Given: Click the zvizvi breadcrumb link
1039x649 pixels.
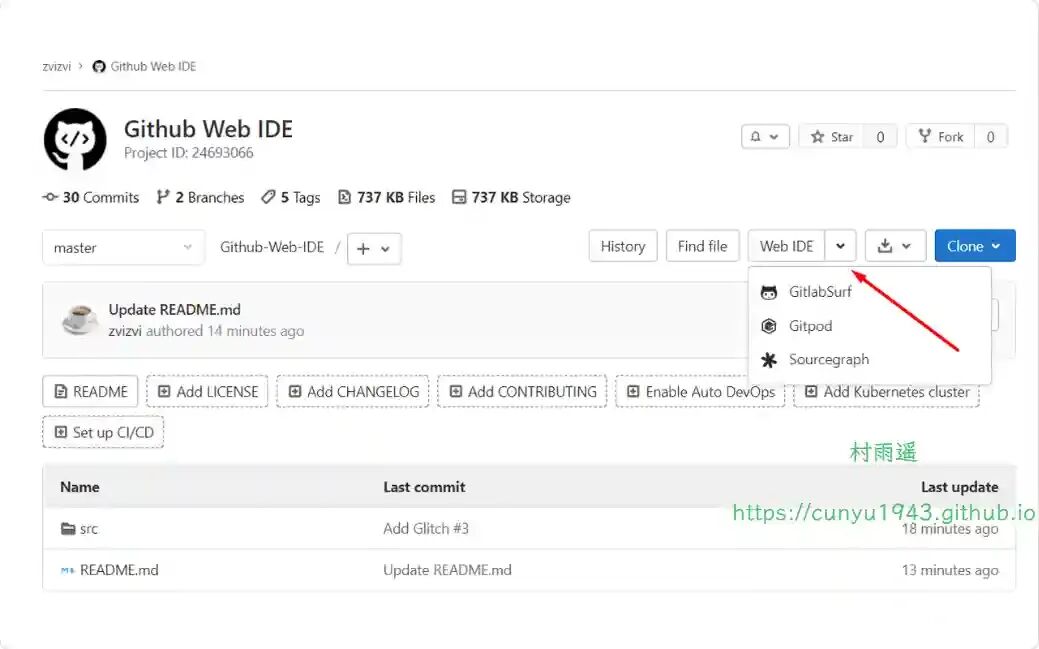Looking at the screenshot, I should [x=56, y=66].
